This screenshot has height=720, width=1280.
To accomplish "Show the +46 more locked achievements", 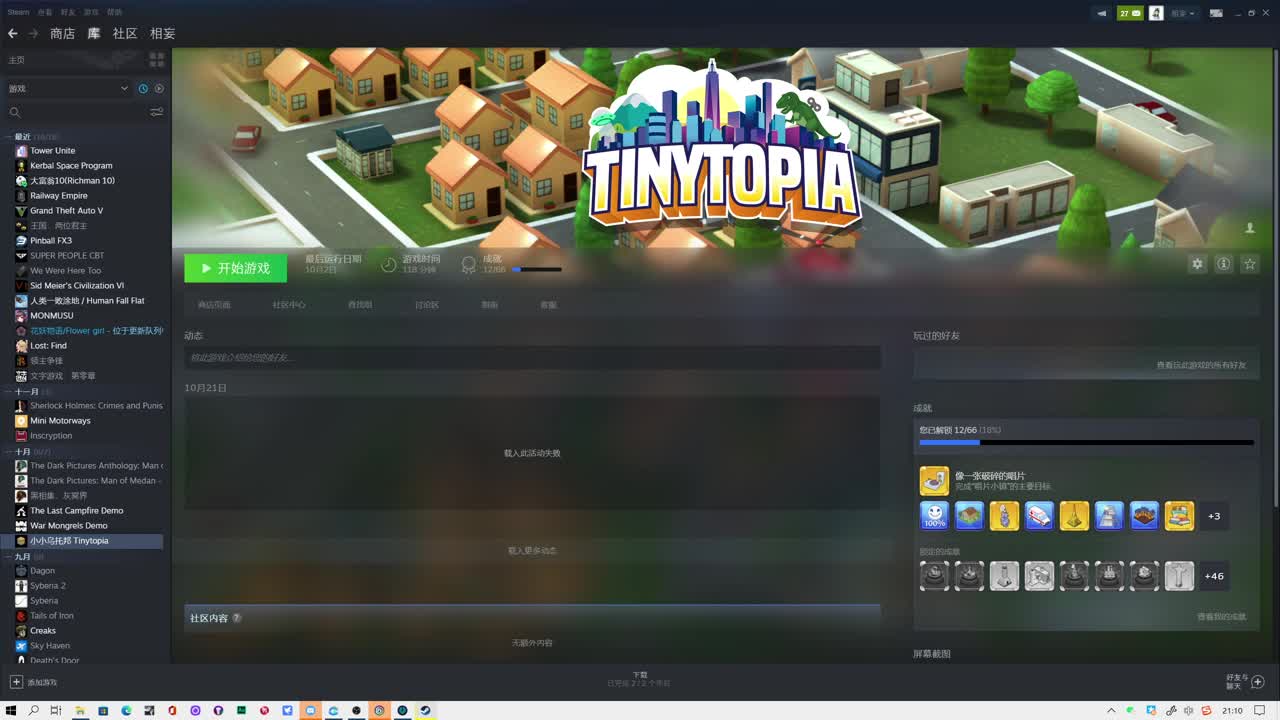I will (1214, 576).
